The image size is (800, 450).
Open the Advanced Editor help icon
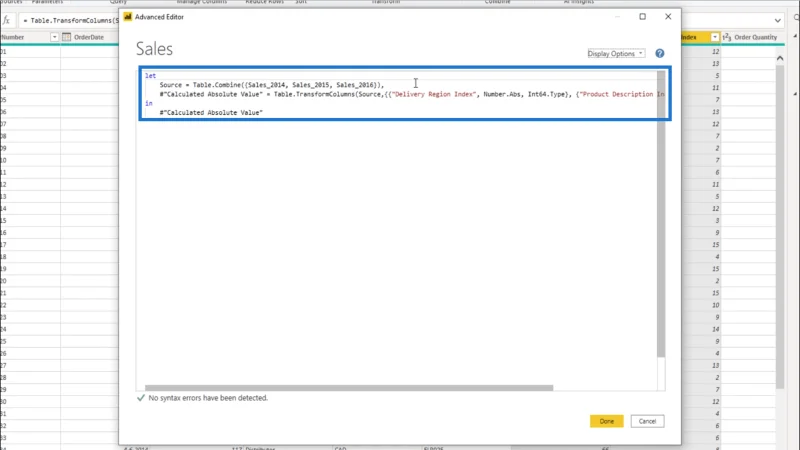tap(660, 53)
